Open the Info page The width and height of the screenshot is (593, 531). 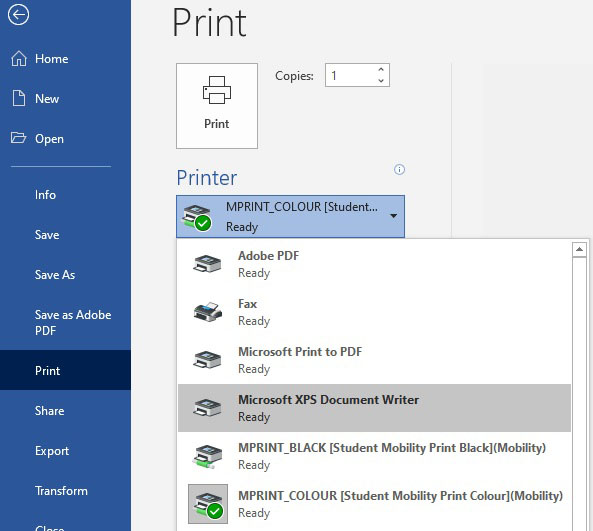pyautogui.click(x=65, y=195)
